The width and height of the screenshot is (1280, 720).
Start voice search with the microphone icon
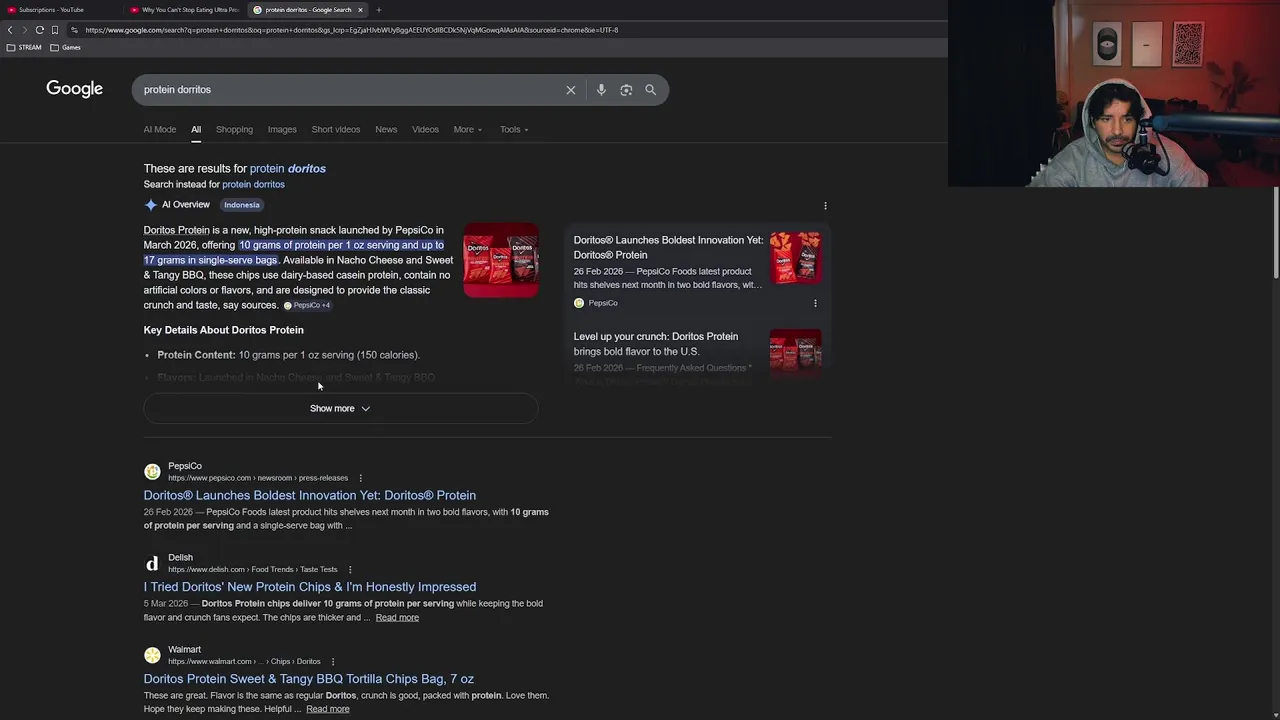point(601,90)
